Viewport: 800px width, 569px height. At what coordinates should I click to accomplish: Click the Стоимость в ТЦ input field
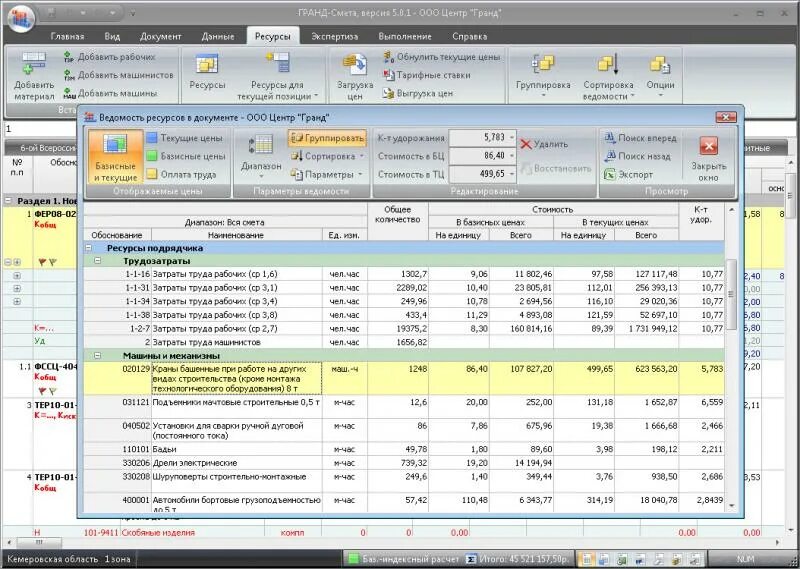(478, 174)
